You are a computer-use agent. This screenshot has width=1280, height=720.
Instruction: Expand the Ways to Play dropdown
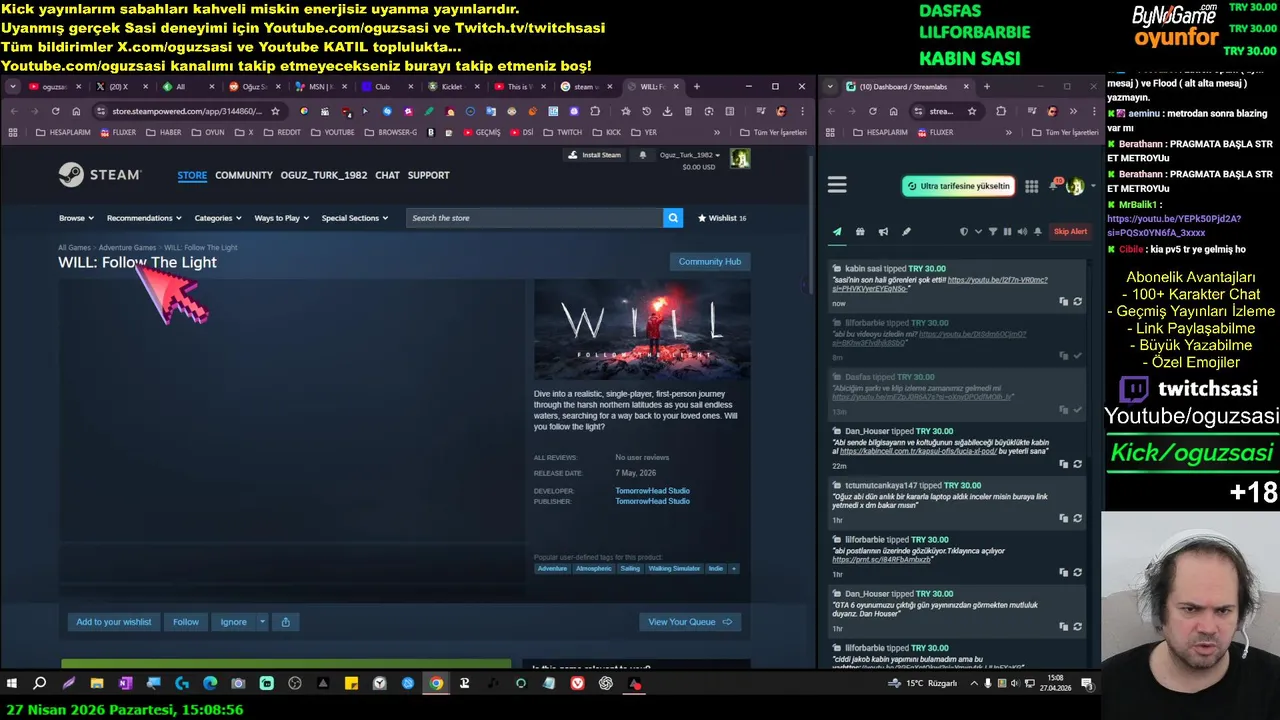coord(281,218)
